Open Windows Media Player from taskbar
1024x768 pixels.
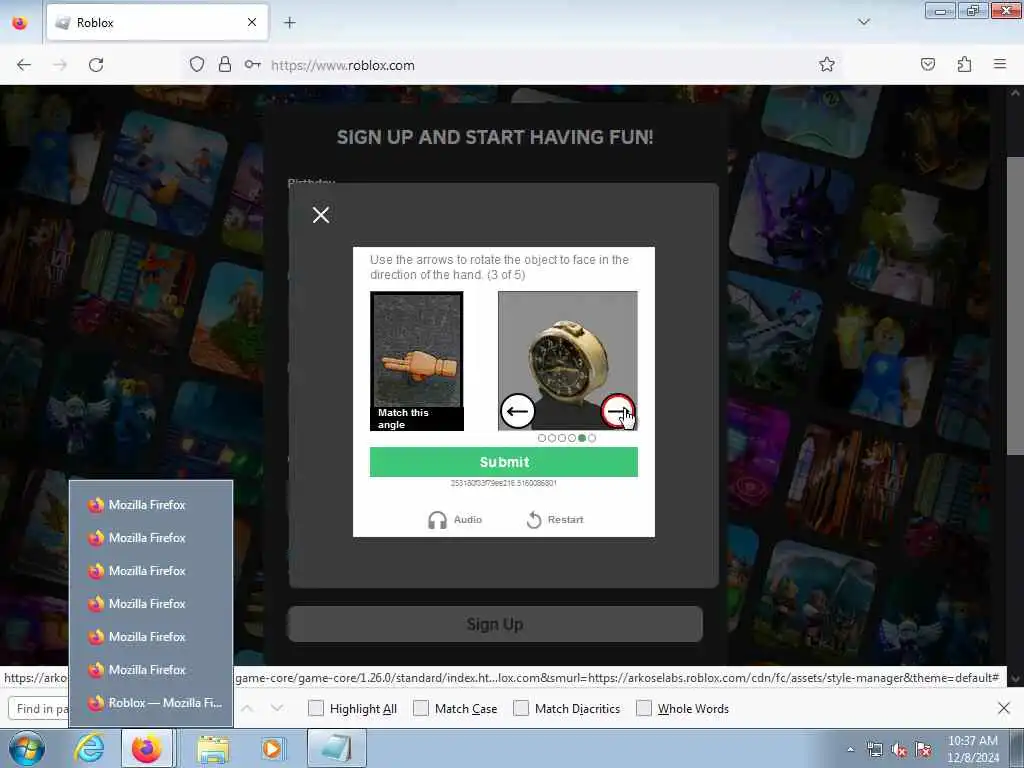tap(272, 748)
